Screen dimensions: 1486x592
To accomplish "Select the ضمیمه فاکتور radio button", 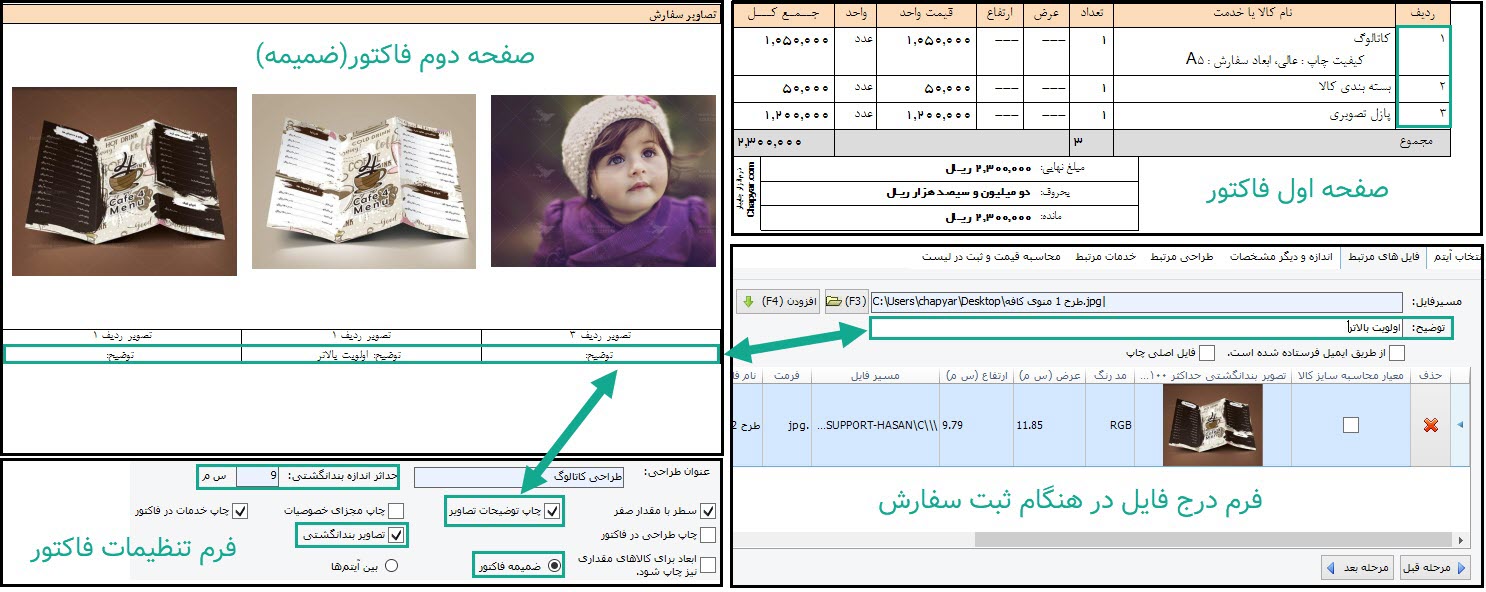I will [x=555, y=565].
